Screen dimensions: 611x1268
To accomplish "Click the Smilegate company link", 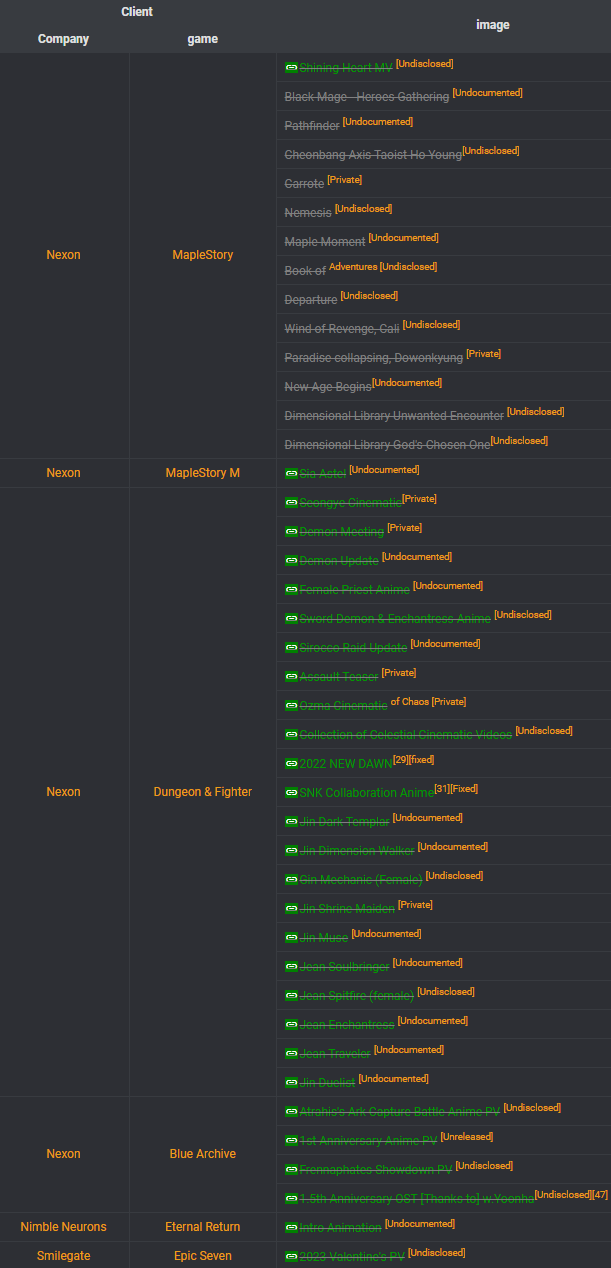I will [x=63, y=1256].
